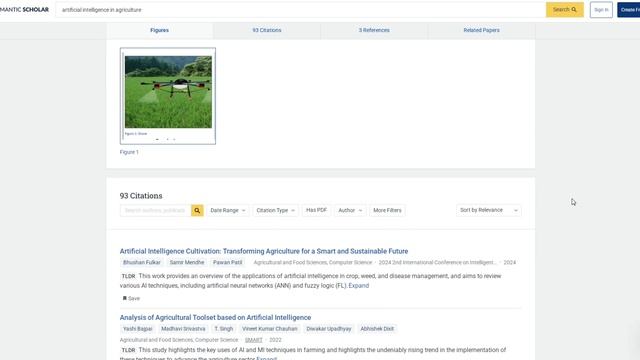Open the Author filter dropdown
The width and height of the screenshot is (640, 360).
pos(350,210)
